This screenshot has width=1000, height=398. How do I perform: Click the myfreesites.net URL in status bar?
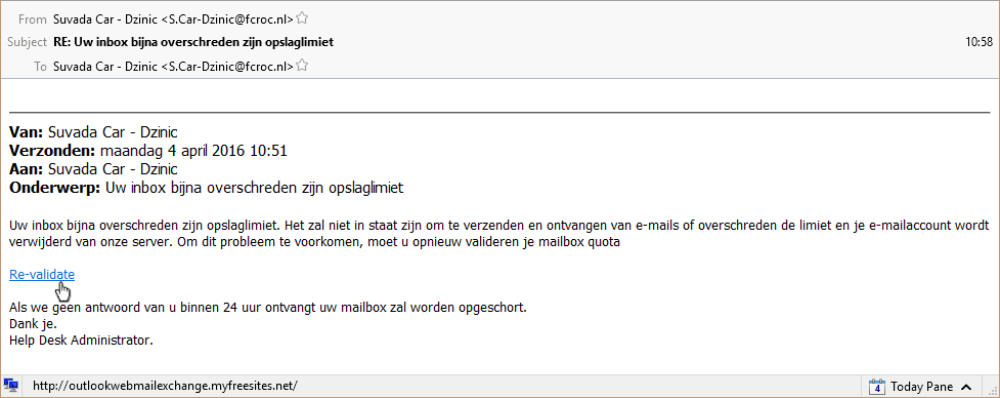(x=165, y=386)
